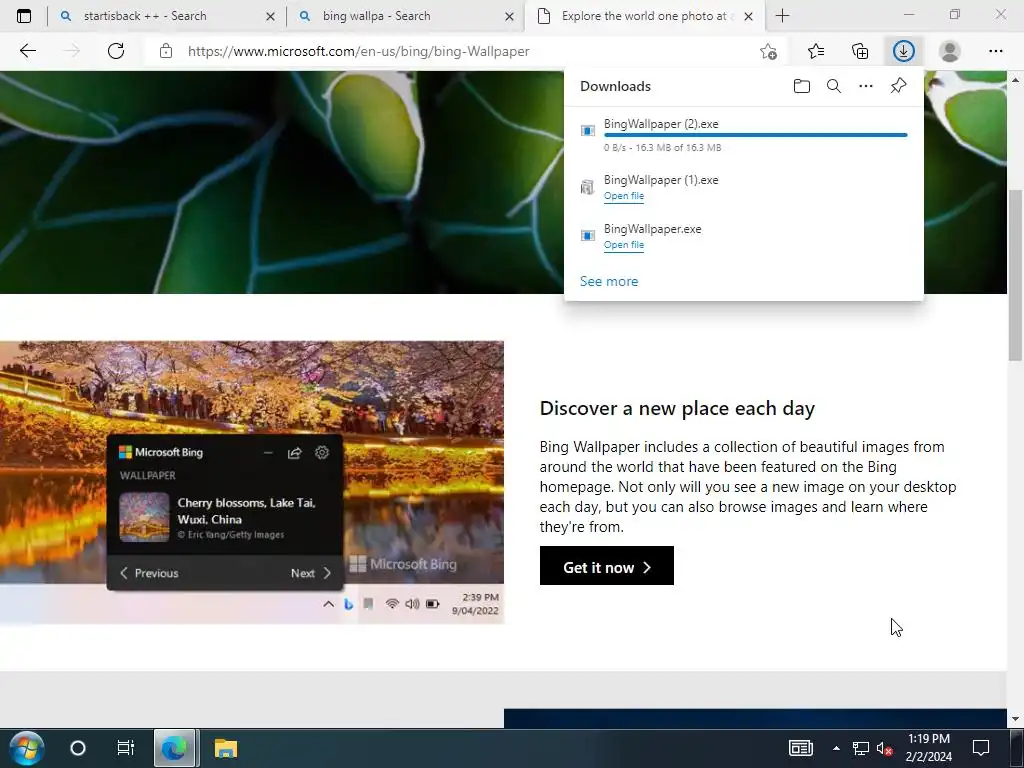The height and width of the screenshot is (768, 1024).
Task: Select BingWallpaper (2).exe download entry
Action: click(744, 135)
